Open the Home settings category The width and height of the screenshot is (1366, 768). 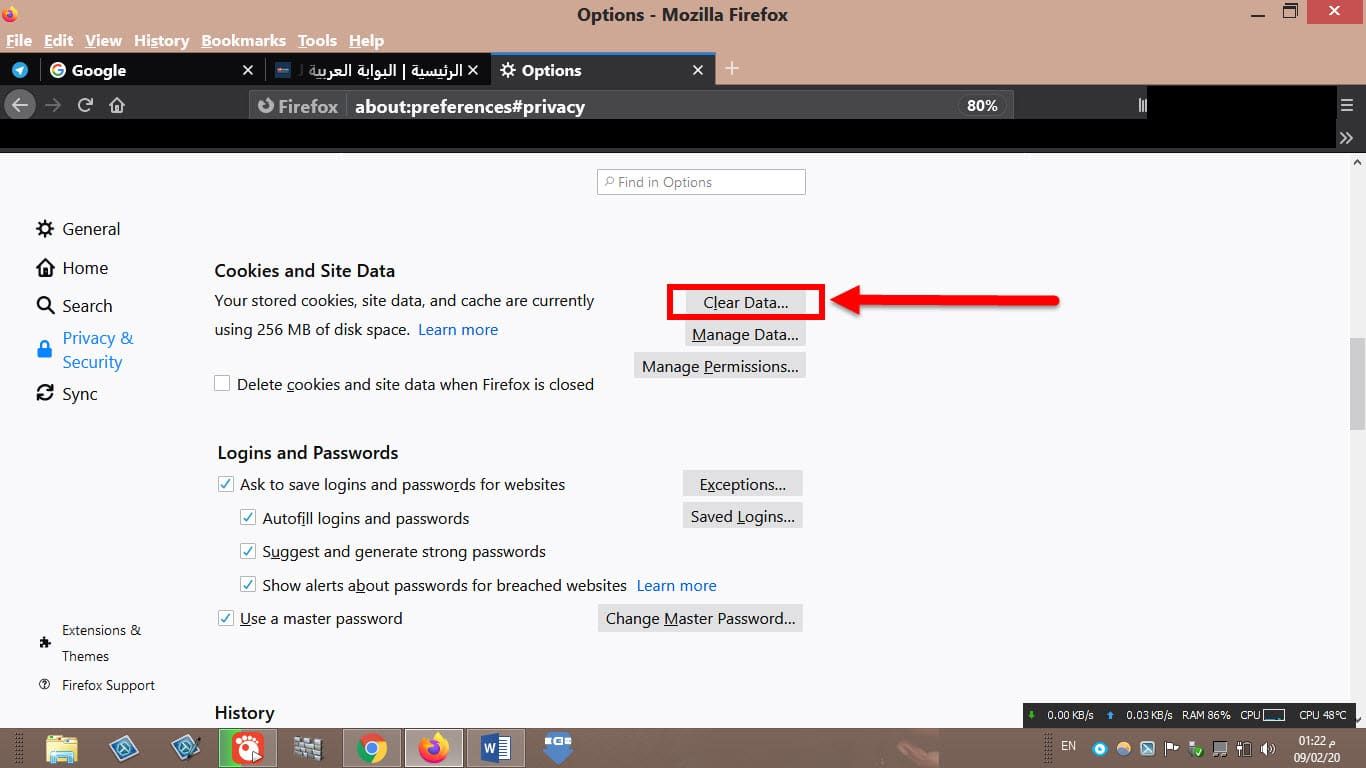click(72, 268)
